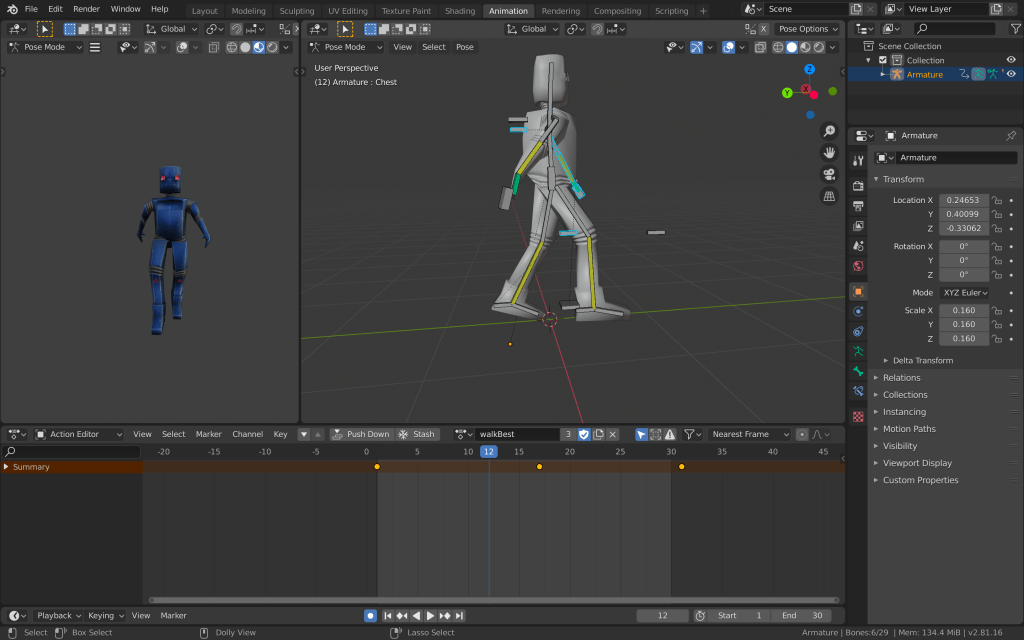The width and height of the screenshot is (1024, 640).
Task: Hide Armature using its eye icon
Action: pos(1011,74)
